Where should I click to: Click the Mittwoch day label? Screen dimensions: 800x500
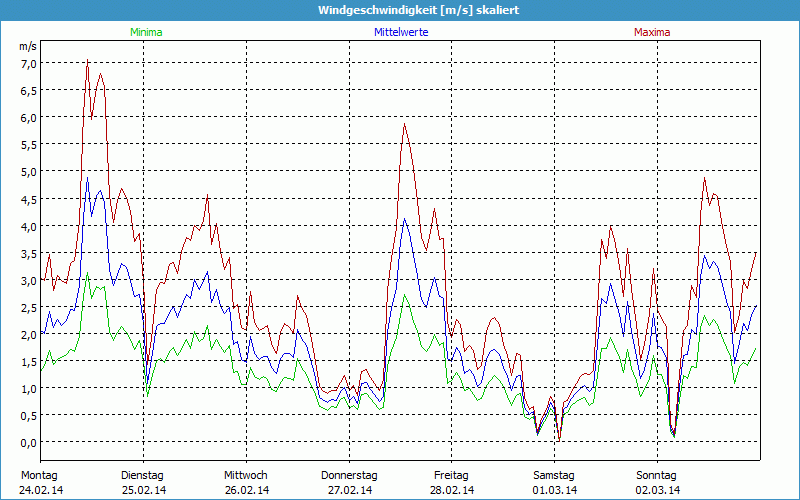point(245,476)
